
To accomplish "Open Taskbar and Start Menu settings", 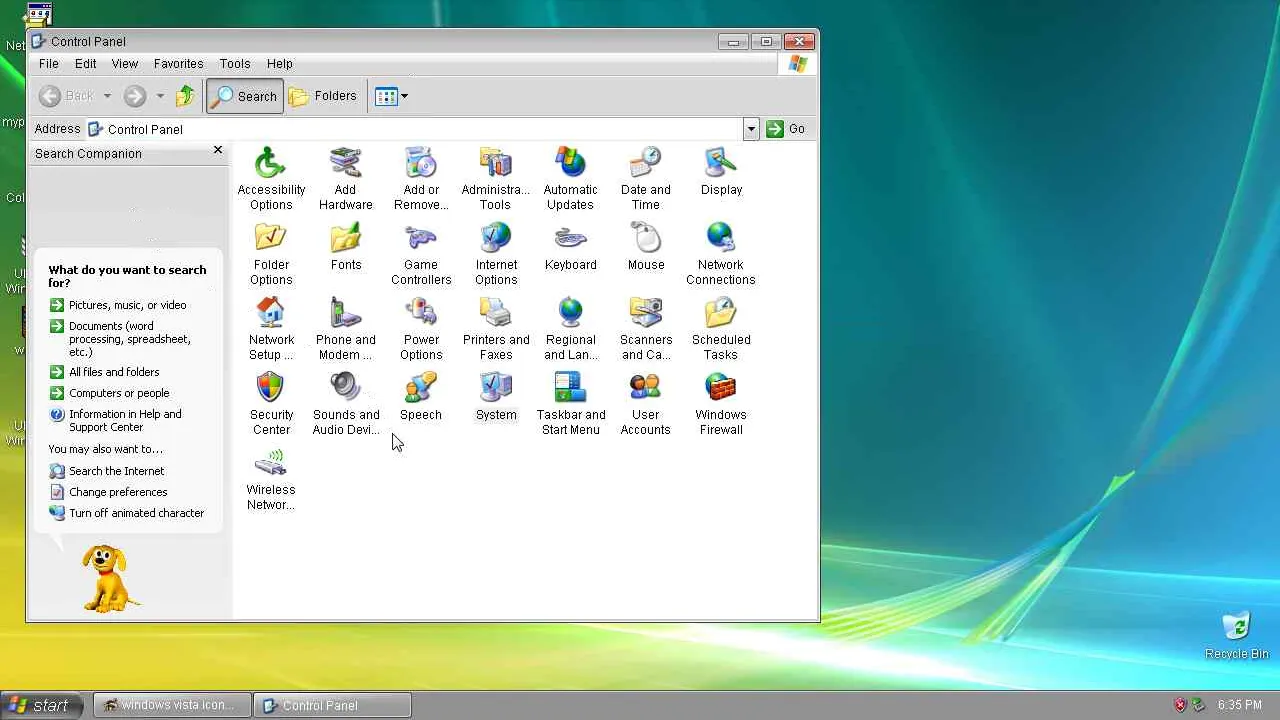I will 571,403.
